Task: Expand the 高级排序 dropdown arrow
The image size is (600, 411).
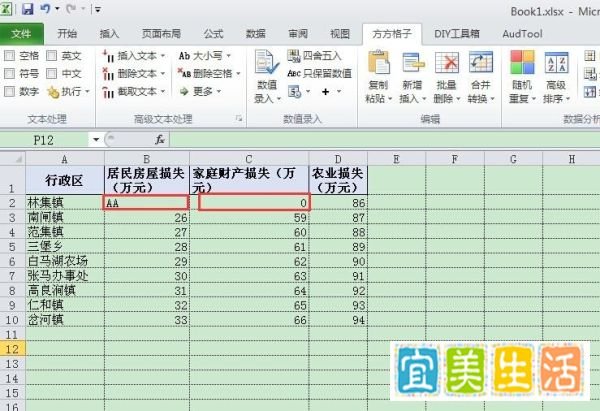Action: pos(568,99)
